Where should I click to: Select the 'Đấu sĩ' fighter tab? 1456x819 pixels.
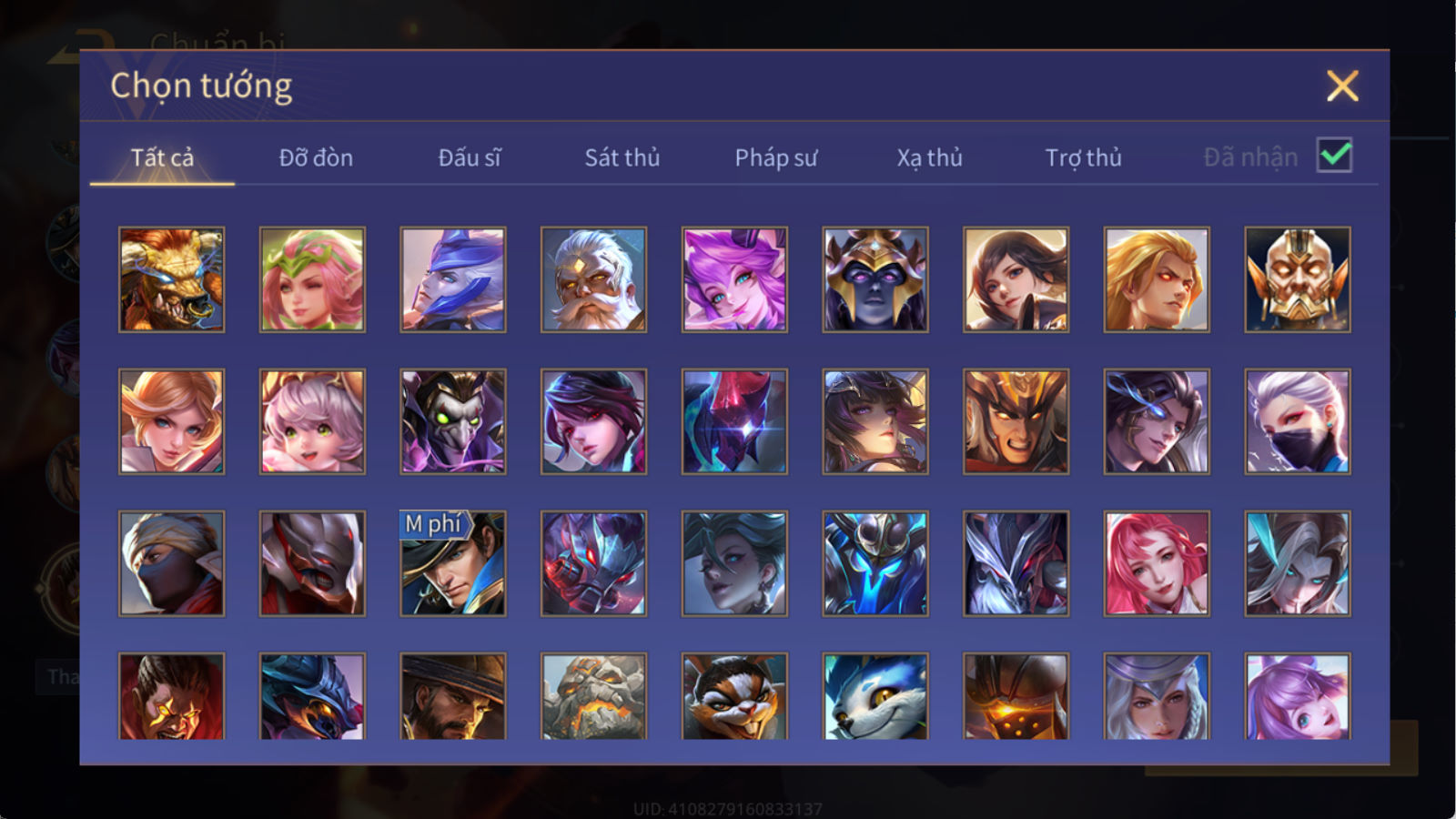(x=470, y=157)
